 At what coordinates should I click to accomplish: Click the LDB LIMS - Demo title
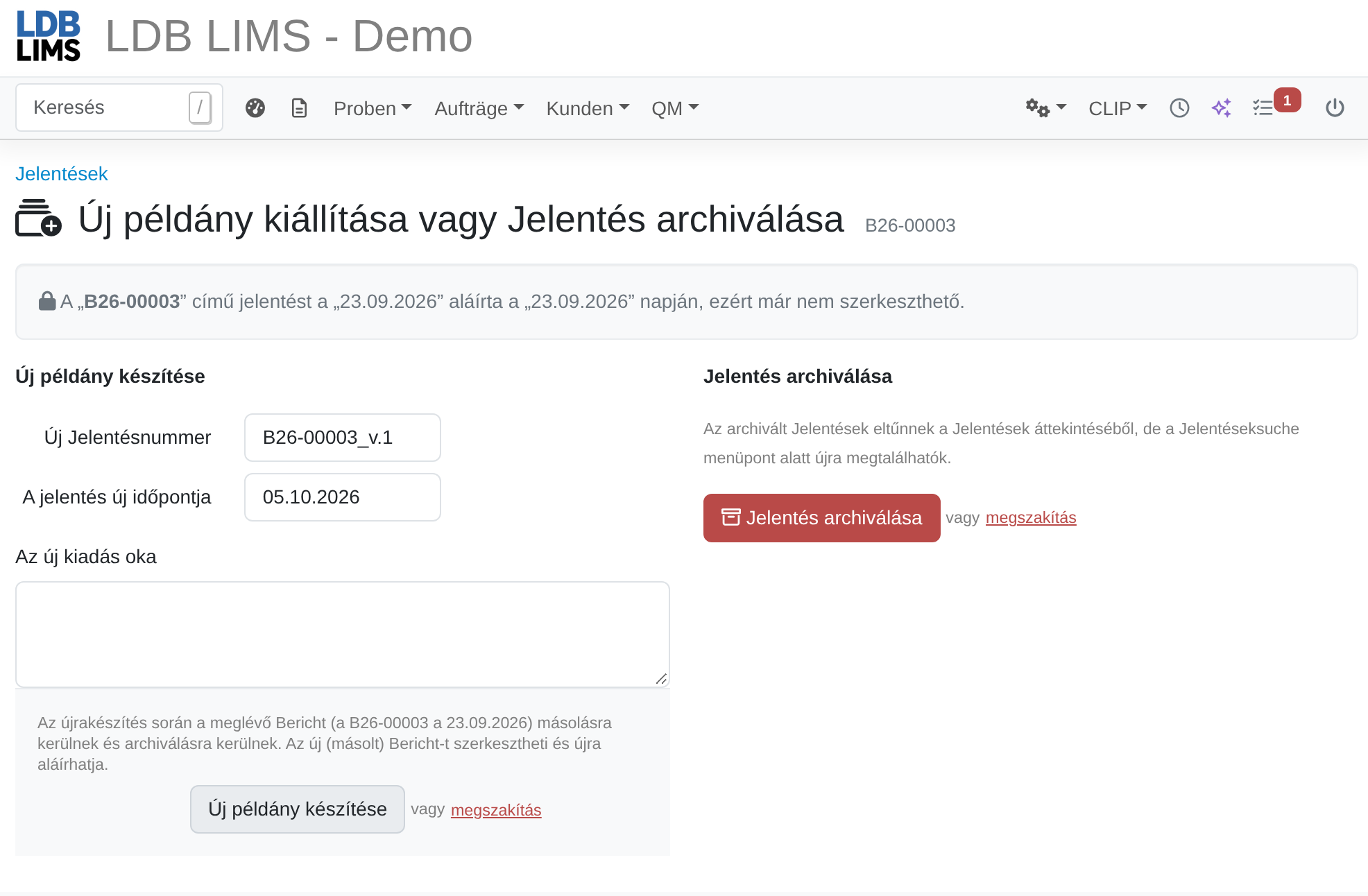point(289,36)
